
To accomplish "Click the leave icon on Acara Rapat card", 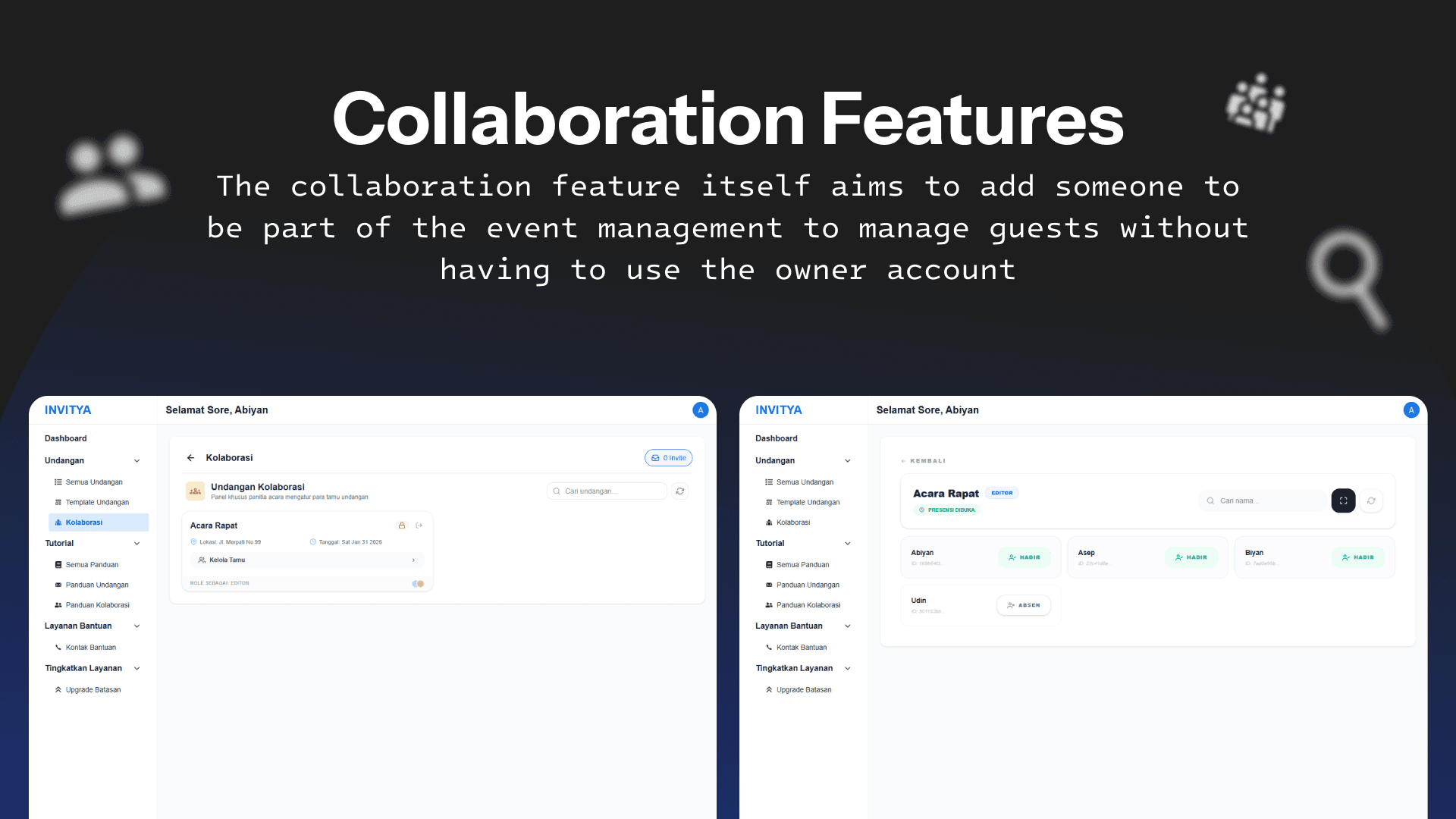I will pos(419,526).
